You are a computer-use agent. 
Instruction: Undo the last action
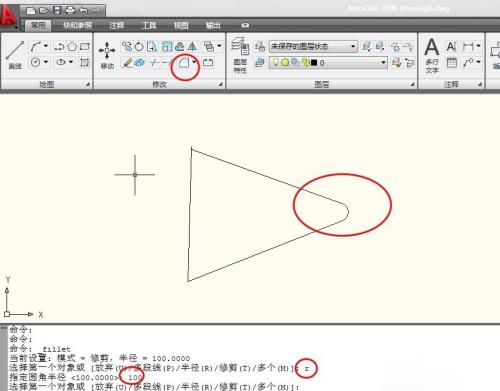(83, 11)
